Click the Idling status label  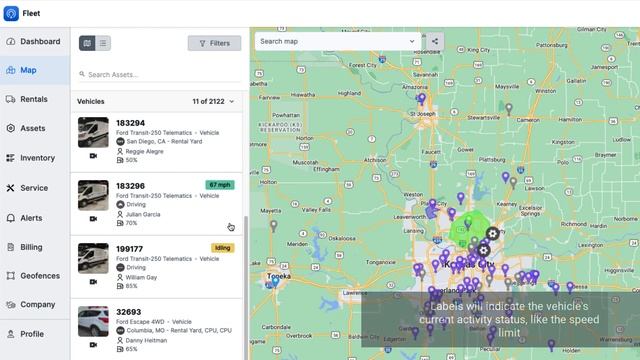tap(222, 248)
